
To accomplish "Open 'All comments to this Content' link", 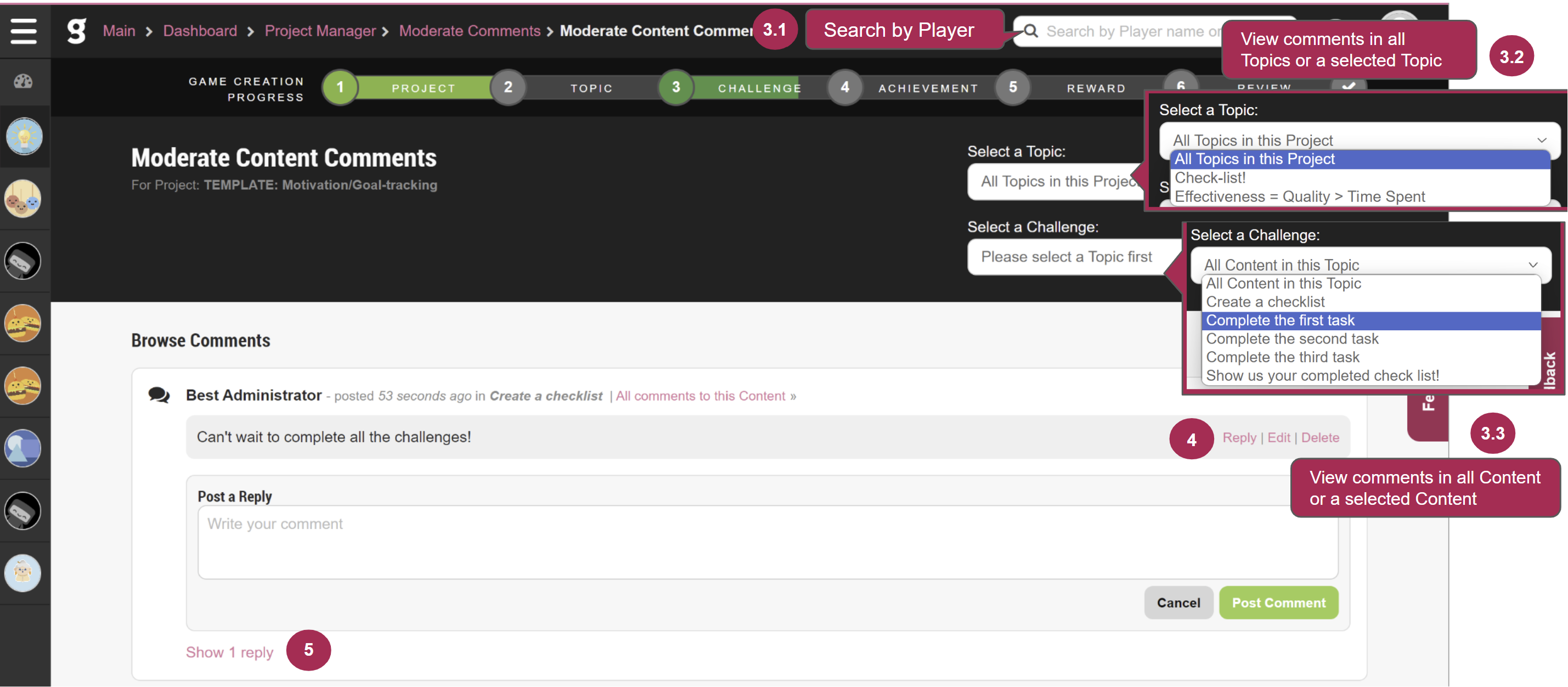I will [701, 396].
